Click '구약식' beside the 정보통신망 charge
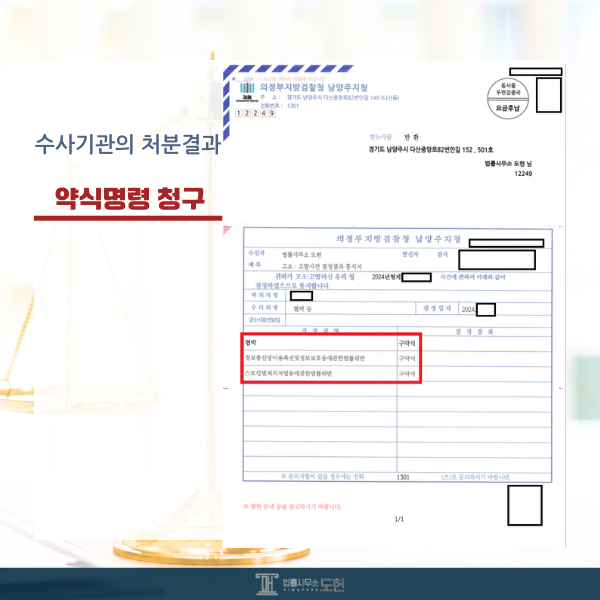The image size is (600, 600). pos(407,359)
